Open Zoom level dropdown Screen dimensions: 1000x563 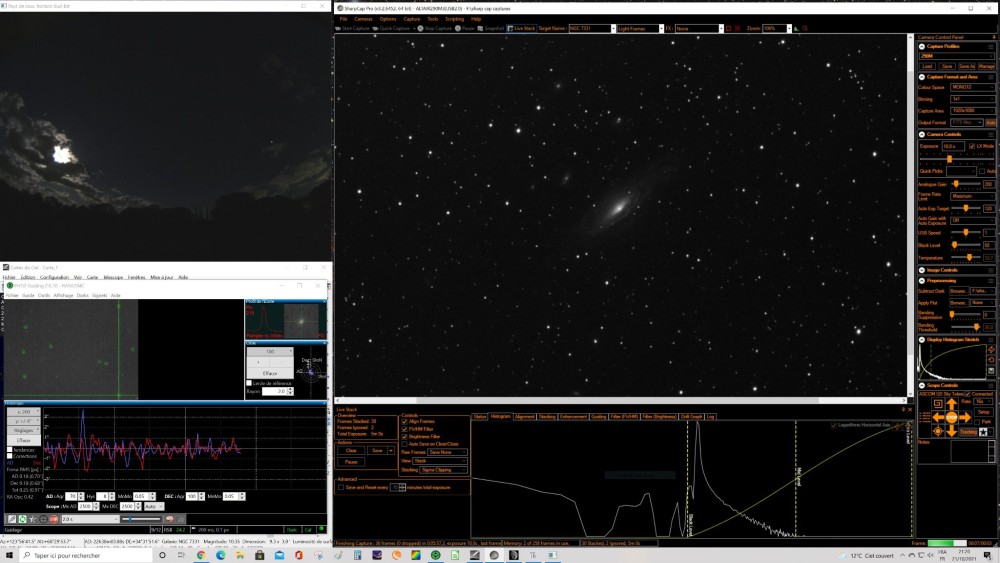[777, 29]
